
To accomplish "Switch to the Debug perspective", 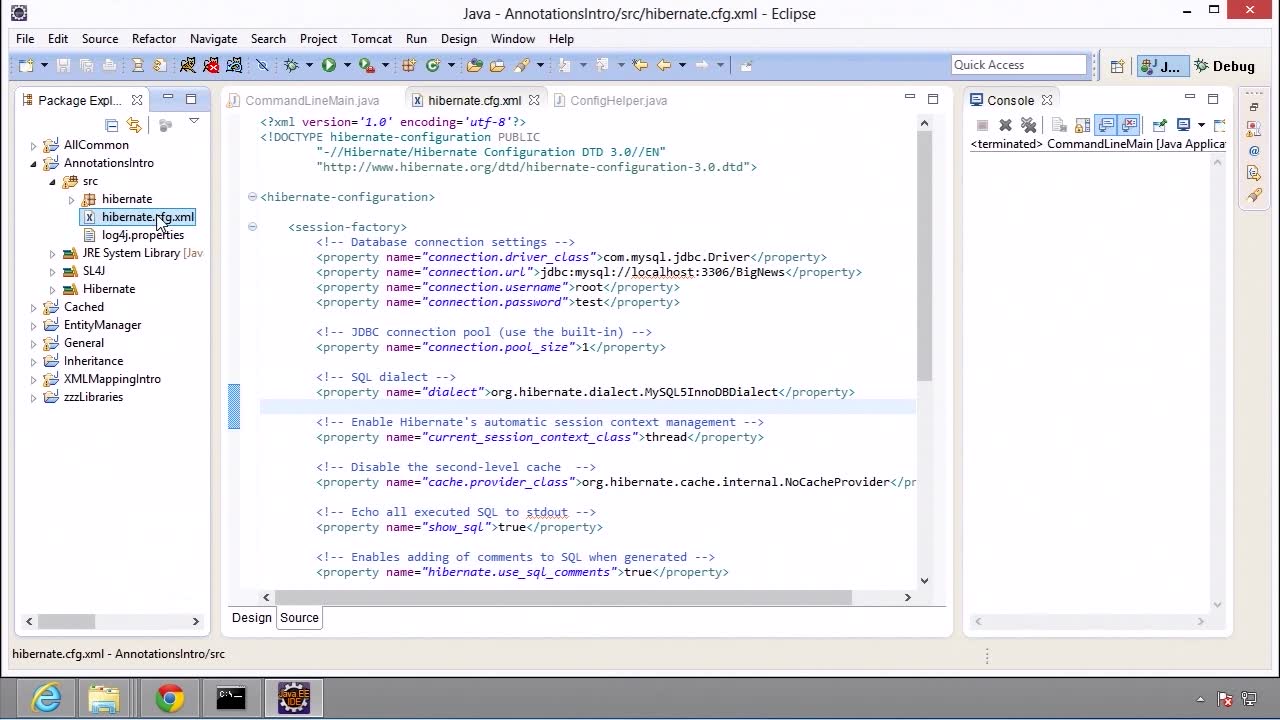I will coord(1225,66).
